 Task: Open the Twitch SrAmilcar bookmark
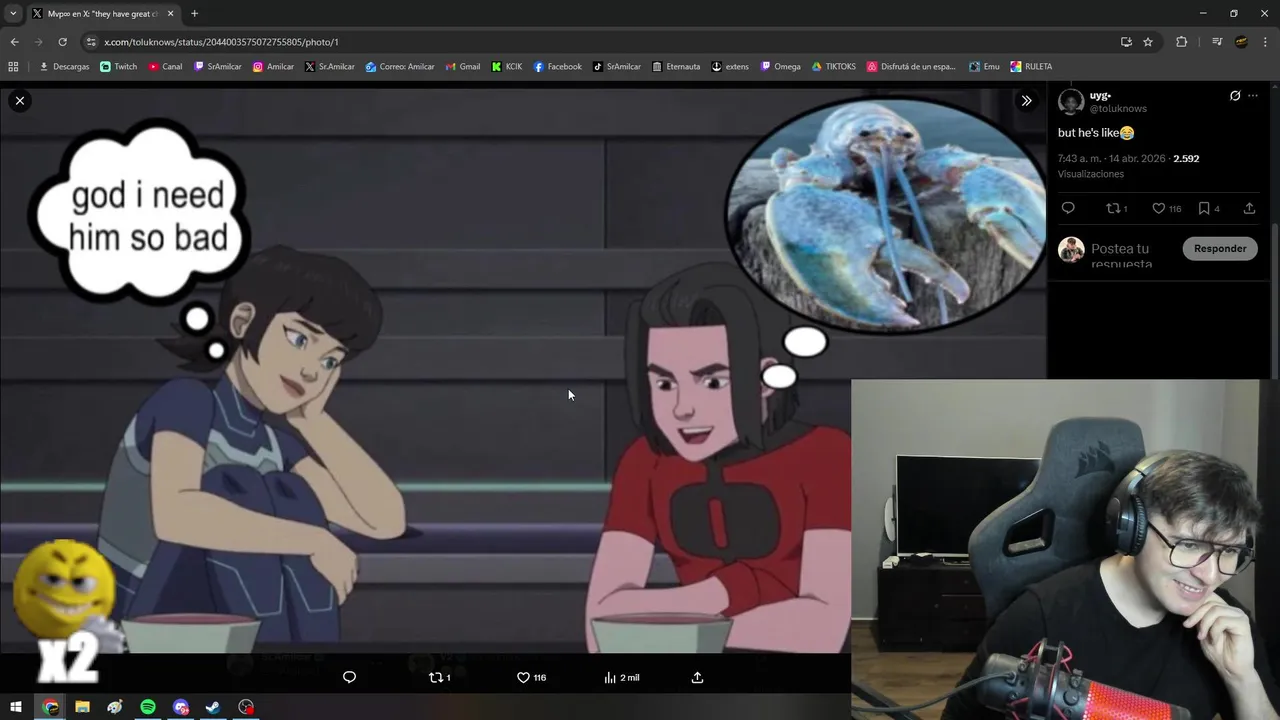tap(218, 67)
